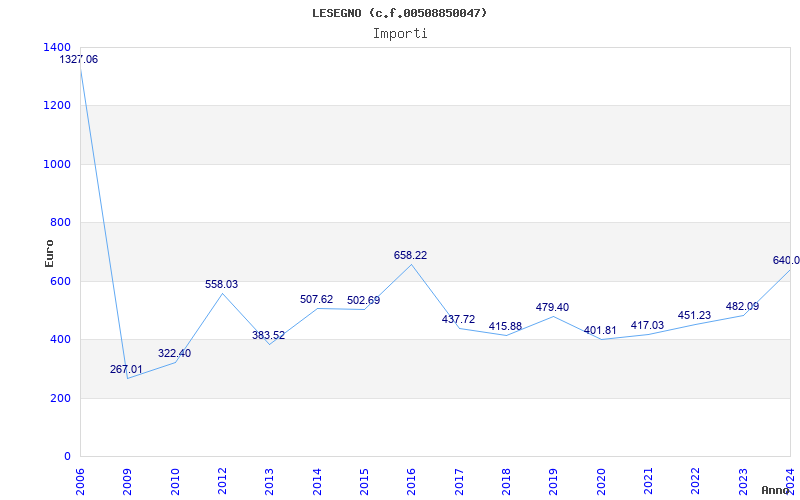Click the Anno x-axis title
800x500 pixels.
point(776,490)
